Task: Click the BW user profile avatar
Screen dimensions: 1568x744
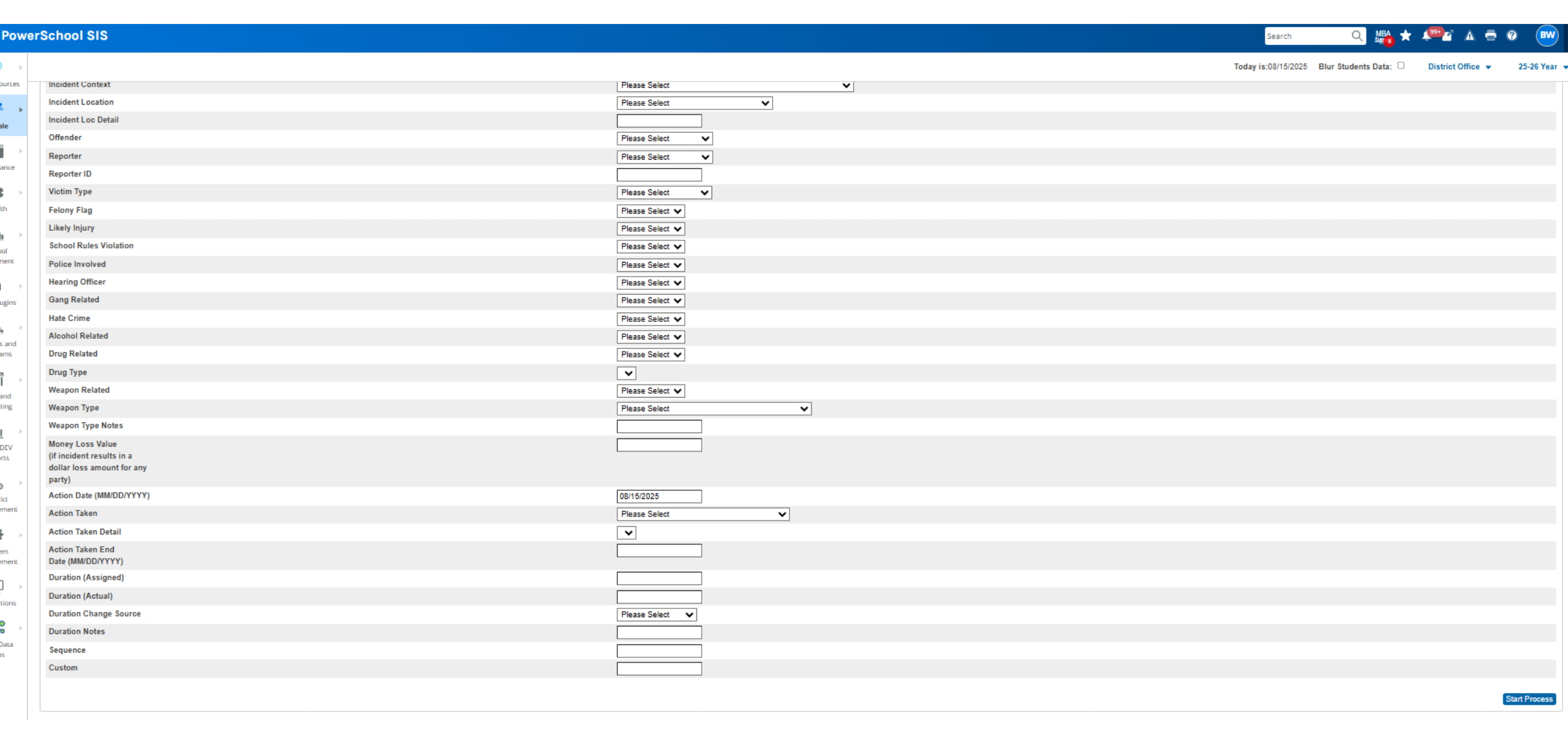Action: (1547, 36)
